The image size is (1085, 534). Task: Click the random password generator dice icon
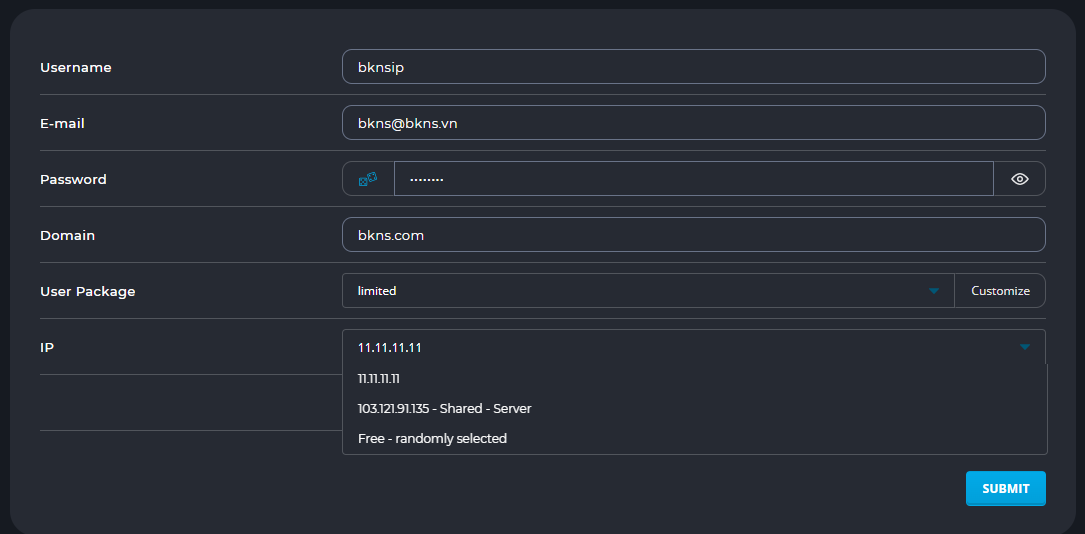pos(368,179)
